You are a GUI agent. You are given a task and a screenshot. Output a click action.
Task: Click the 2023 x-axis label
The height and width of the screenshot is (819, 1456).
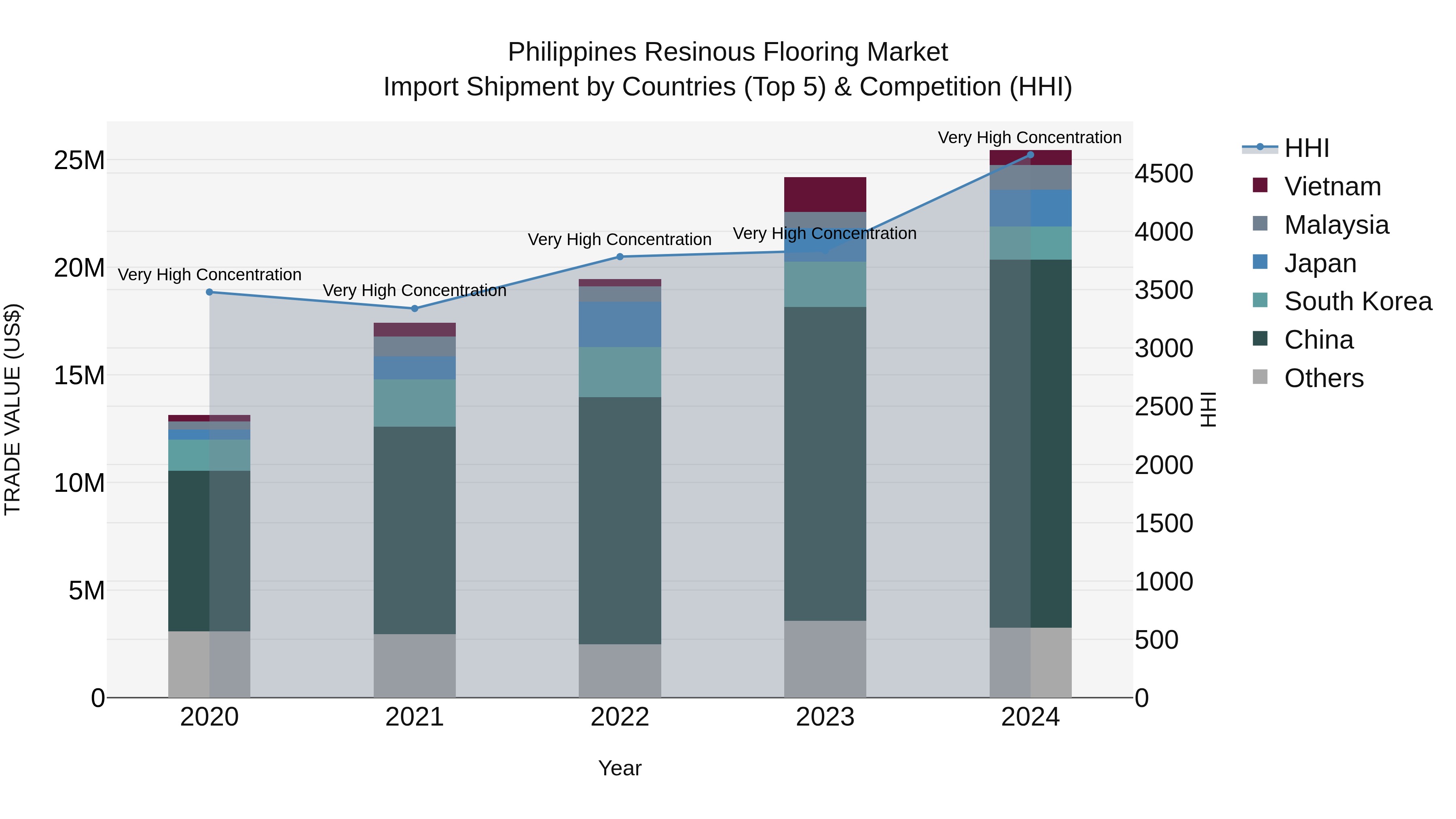pos(825,717)
